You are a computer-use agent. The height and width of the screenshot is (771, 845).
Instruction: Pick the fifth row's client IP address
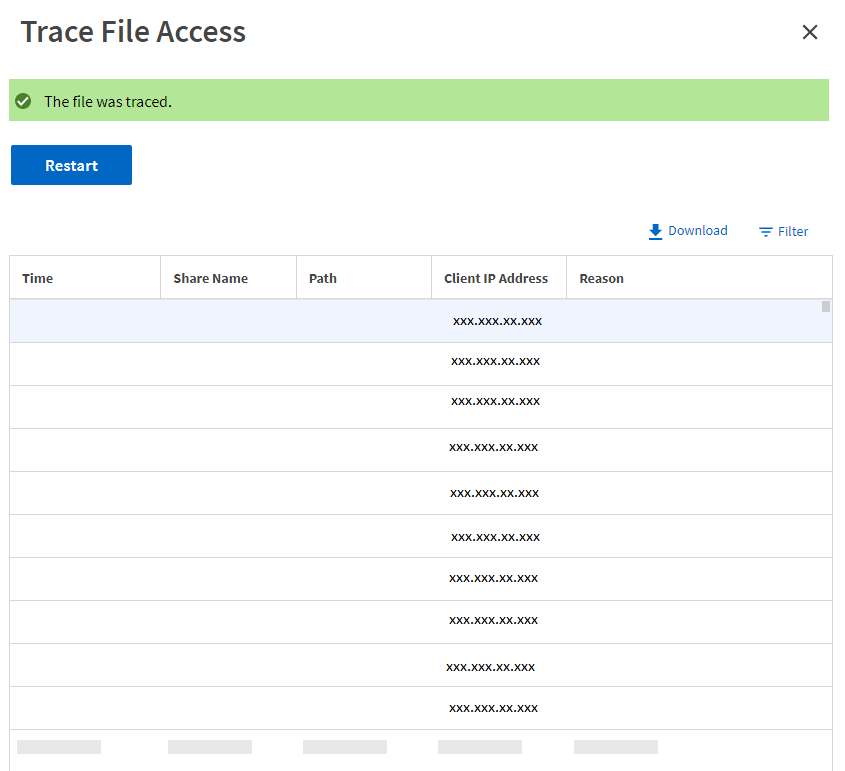[494, 493]
